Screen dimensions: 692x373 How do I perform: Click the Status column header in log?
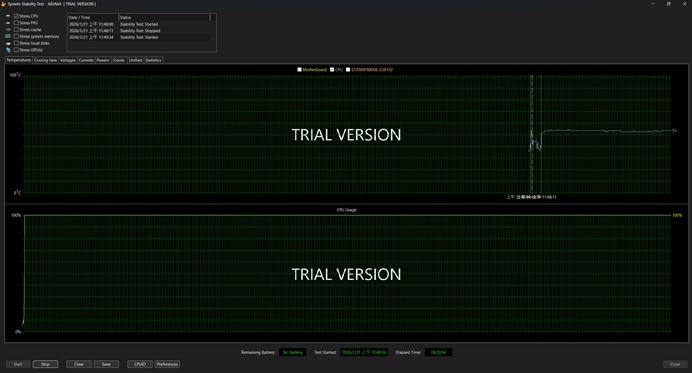164,18
